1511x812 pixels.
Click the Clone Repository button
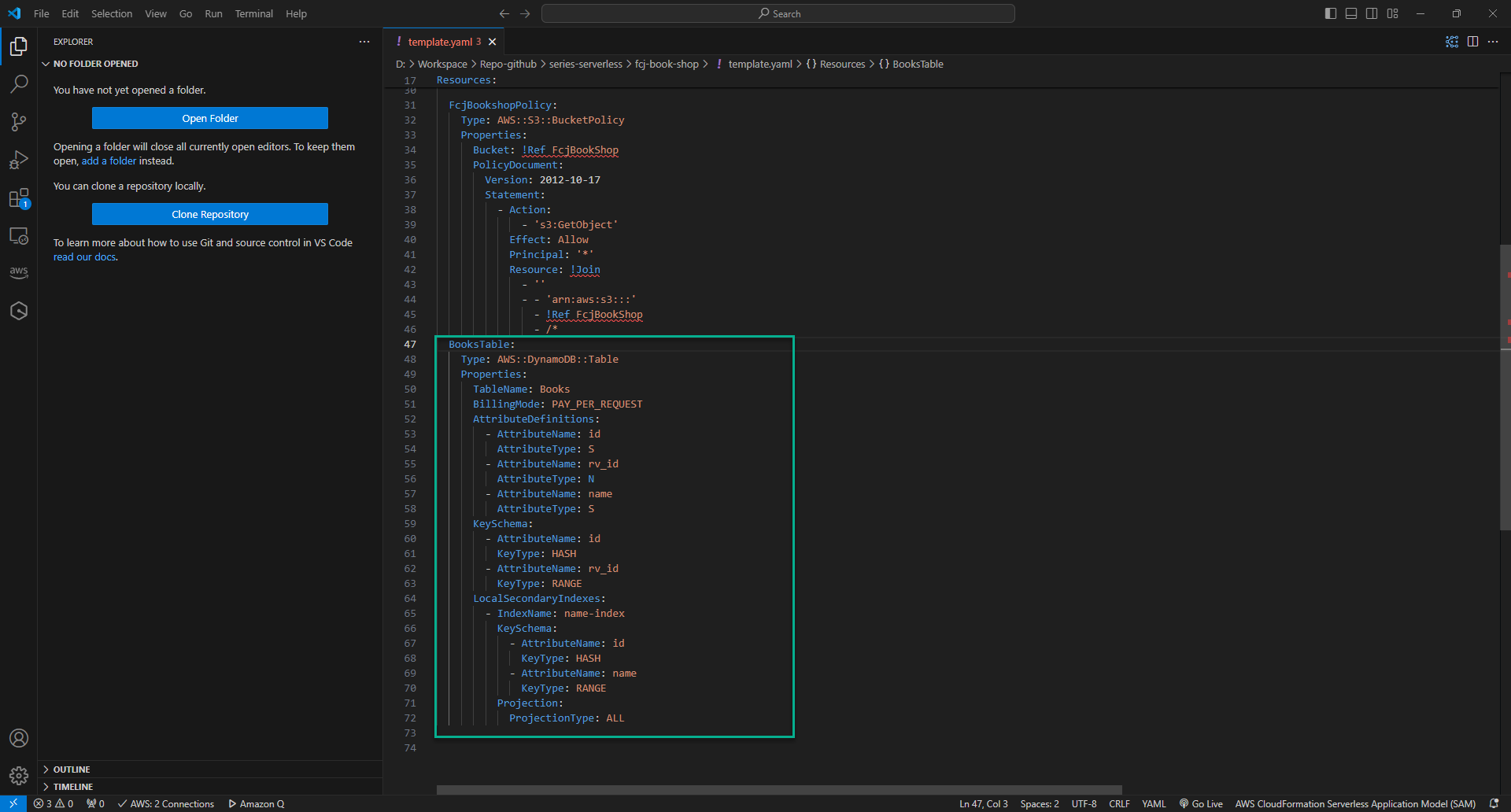click(x=210, y=214)
